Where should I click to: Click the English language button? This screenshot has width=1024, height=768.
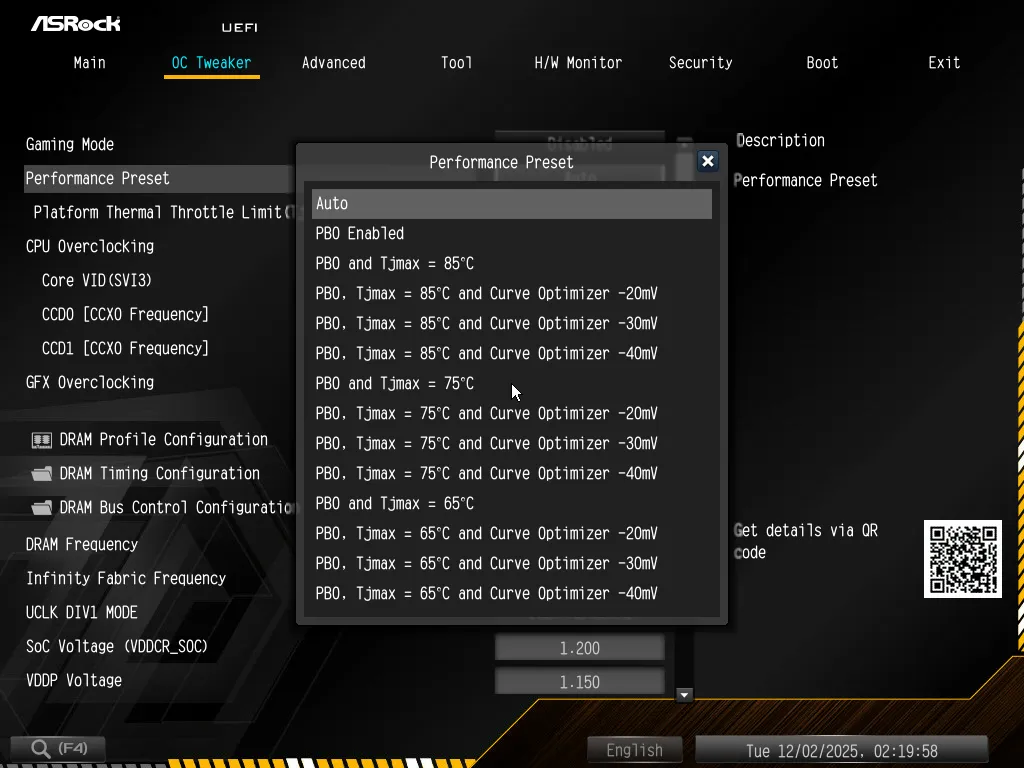pos(634,750)
